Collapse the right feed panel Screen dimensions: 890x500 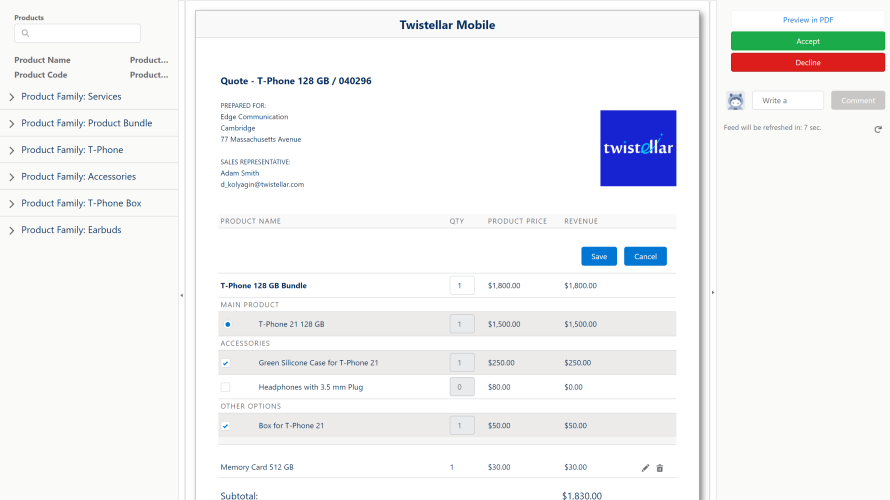coord(713,293)
